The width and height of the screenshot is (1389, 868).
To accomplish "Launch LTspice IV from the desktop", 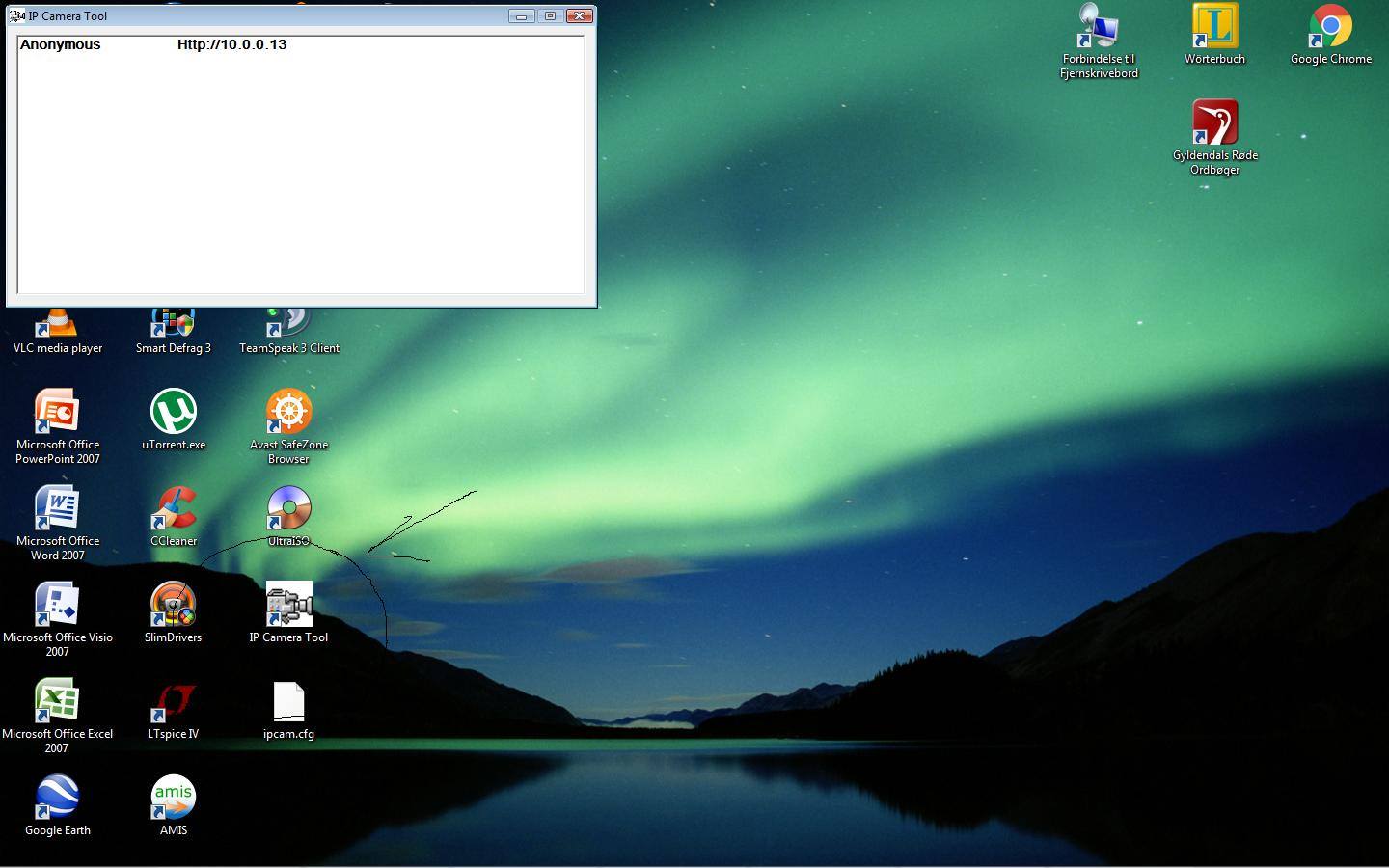I will [x=174, y=701].
